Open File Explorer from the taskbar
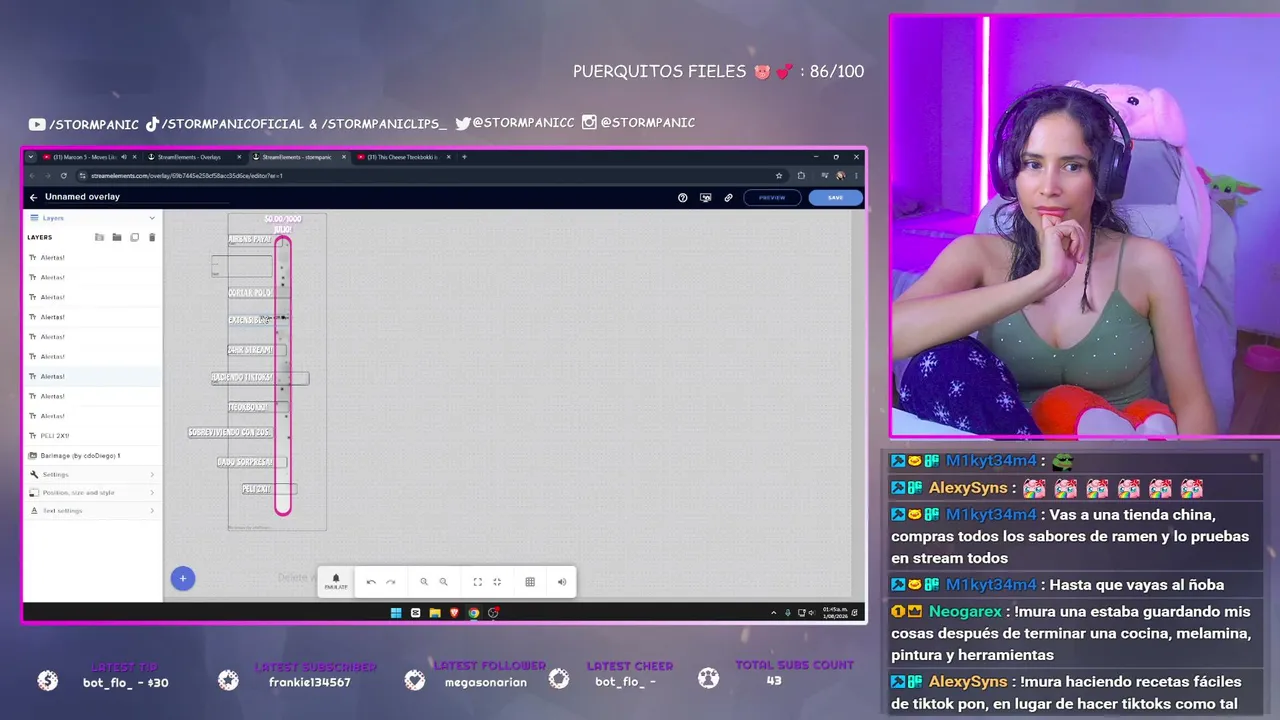This screenshot has width=1280, height=720. [x=435, y=613]
